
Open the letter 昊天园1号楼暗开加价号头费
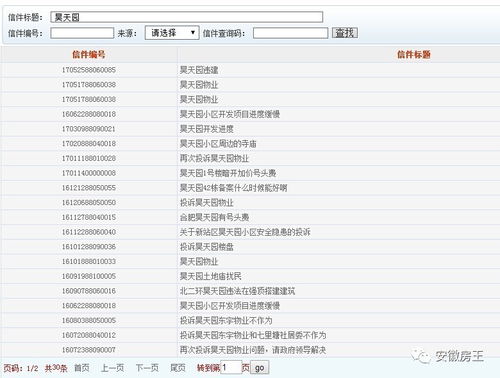pos(228,173)
